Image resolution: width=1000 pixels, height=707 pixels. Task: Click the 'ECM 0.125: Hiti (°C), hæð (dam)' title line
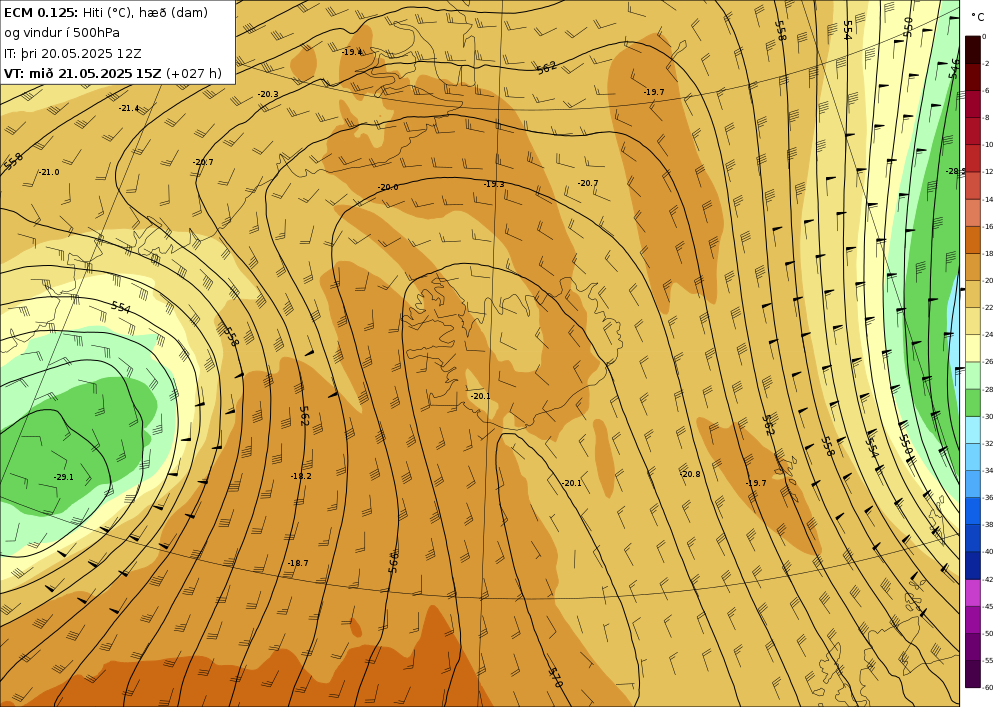[106, 12]
